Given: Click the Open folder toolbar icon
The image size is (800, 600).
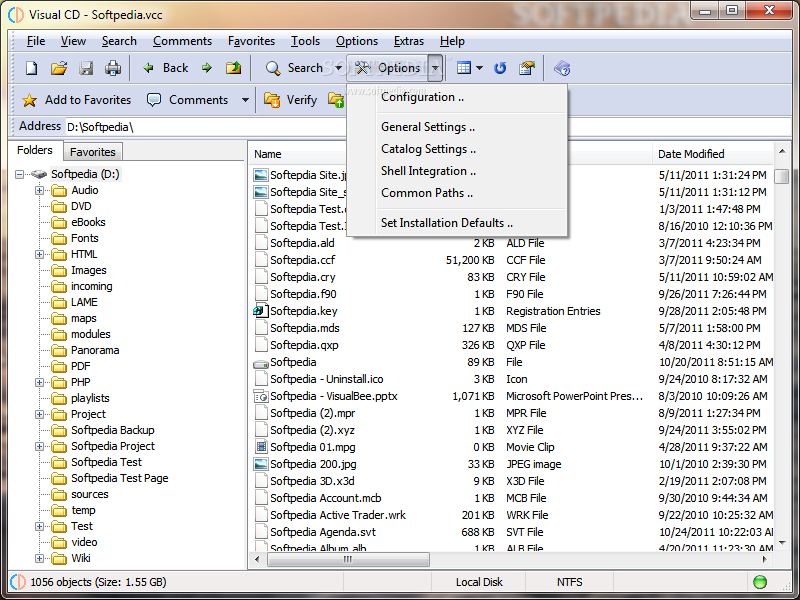Looking at the screenshot, I should pos(59,68).
